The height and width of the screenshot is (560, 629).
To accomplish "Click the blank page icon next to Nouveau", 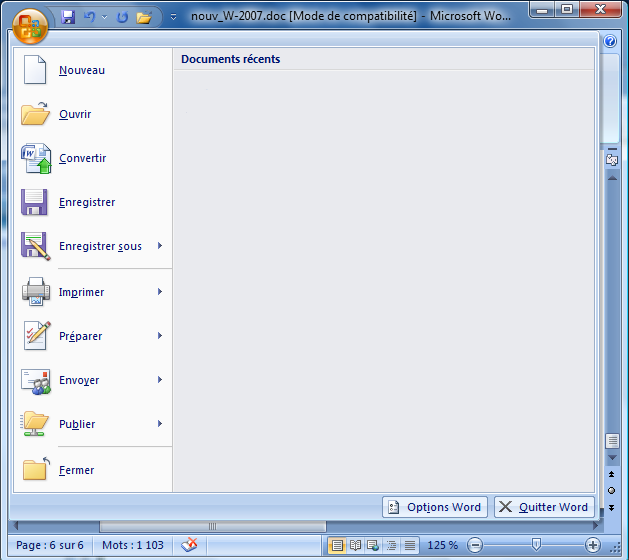I will [x=35, y=70].
